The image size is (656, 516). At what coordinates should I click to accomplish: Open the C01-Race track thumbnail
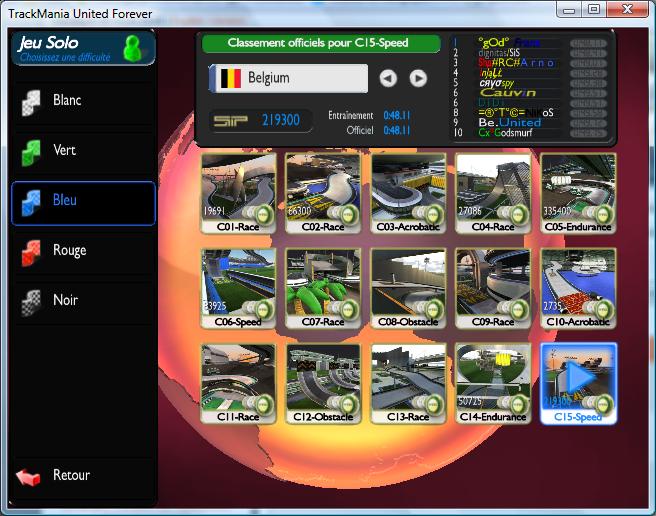click(239, 192)
